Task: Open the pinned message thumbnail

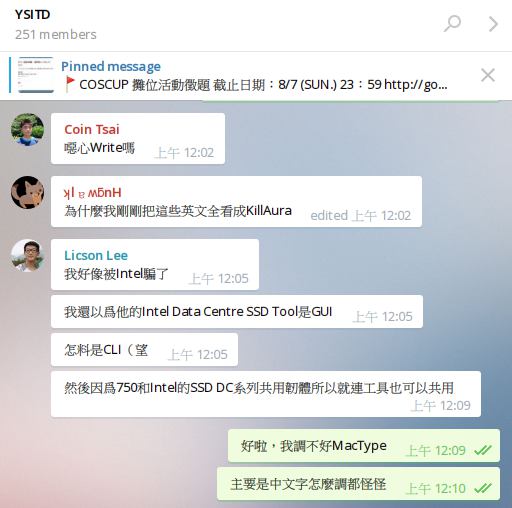Action: (x=36, y=75)
